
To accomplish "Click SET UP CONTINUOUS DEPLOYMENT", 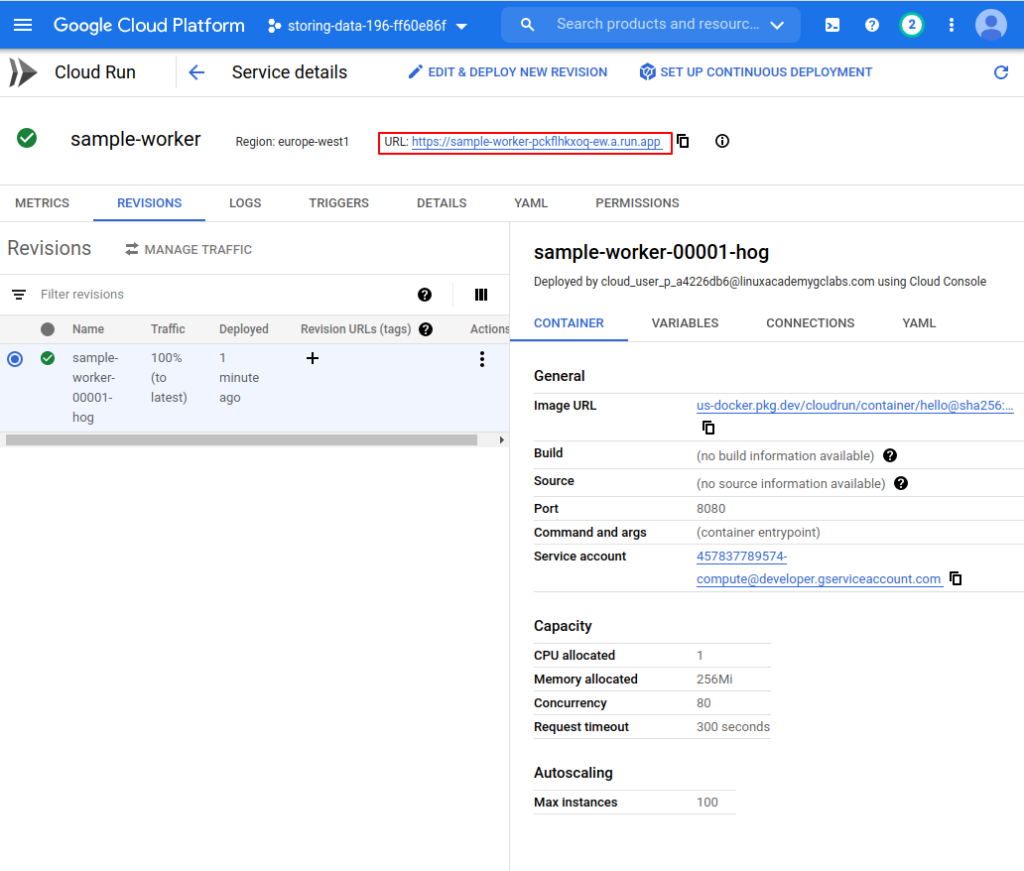I will [756, 72].
